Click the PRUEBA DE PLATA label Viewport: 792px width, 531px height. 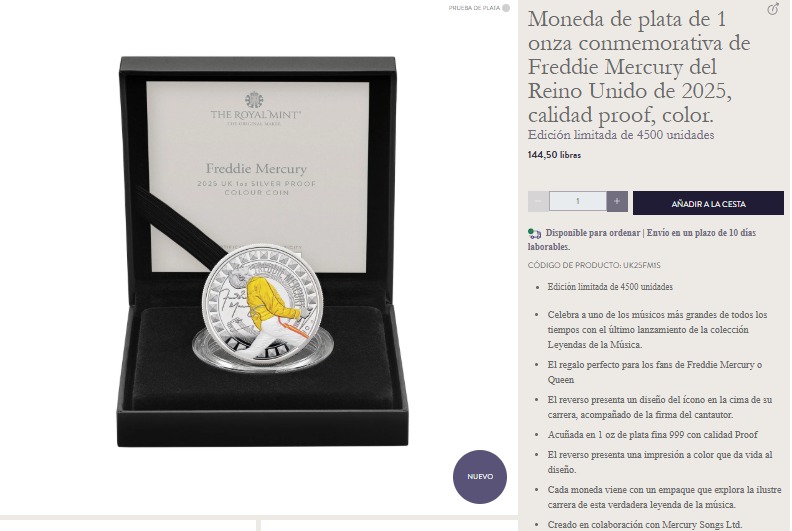tap(474, 8)
